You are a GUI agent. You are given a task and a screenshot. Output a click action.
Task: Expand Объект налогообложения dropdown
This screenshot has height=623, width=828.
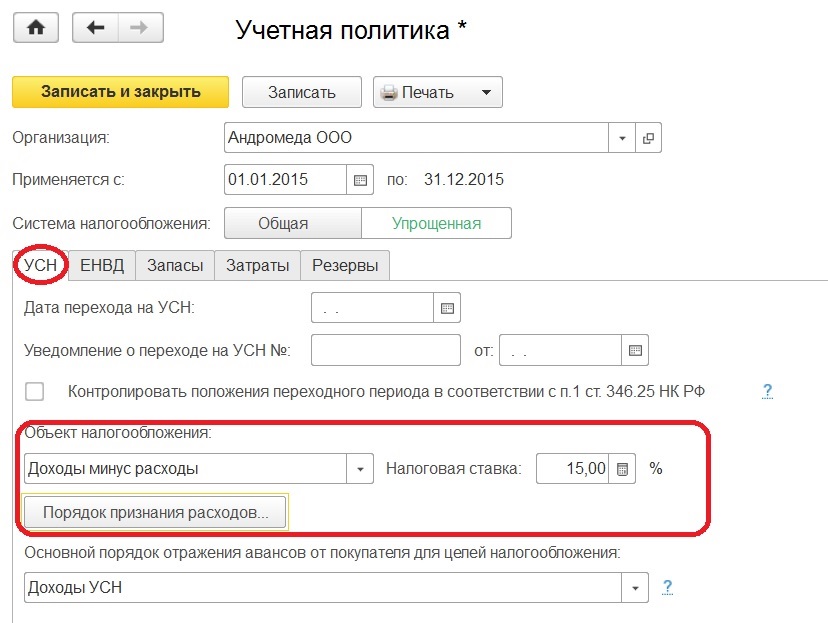click(360, 469)
